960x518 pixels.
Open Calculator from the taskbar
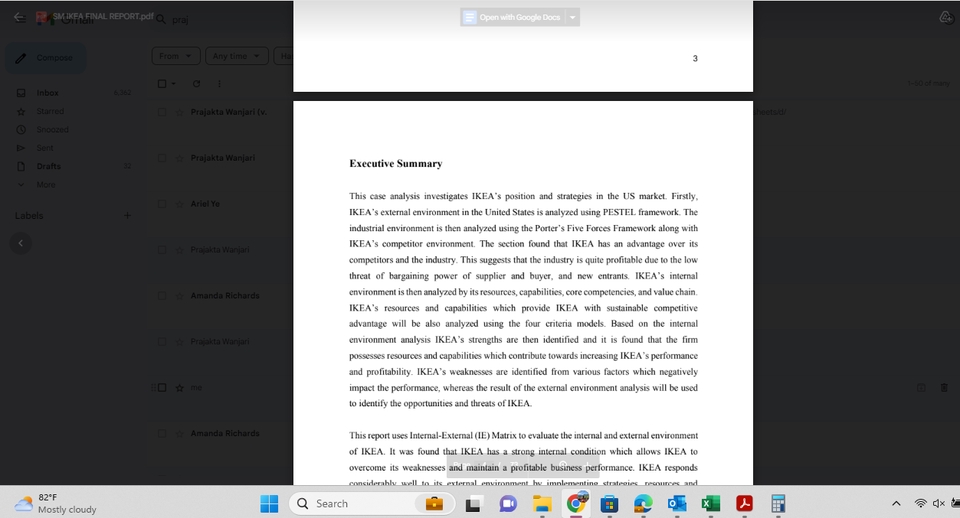click(778, 504)
